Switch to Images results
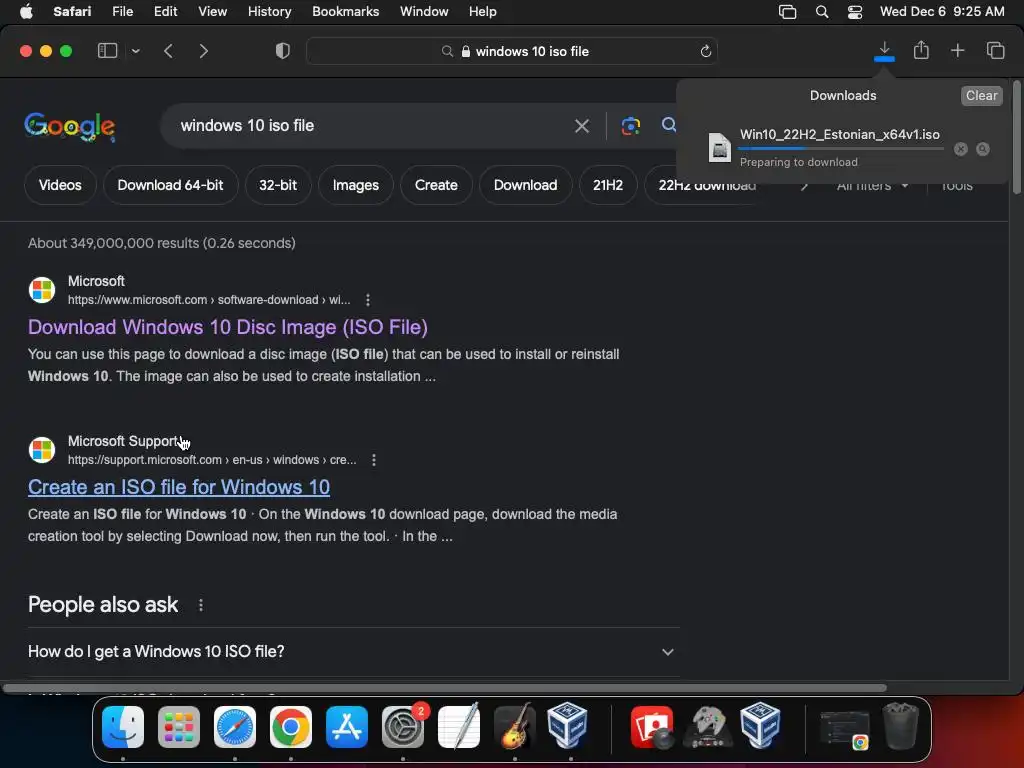Viewport: 1024px width, 768px height. (356, 185)
